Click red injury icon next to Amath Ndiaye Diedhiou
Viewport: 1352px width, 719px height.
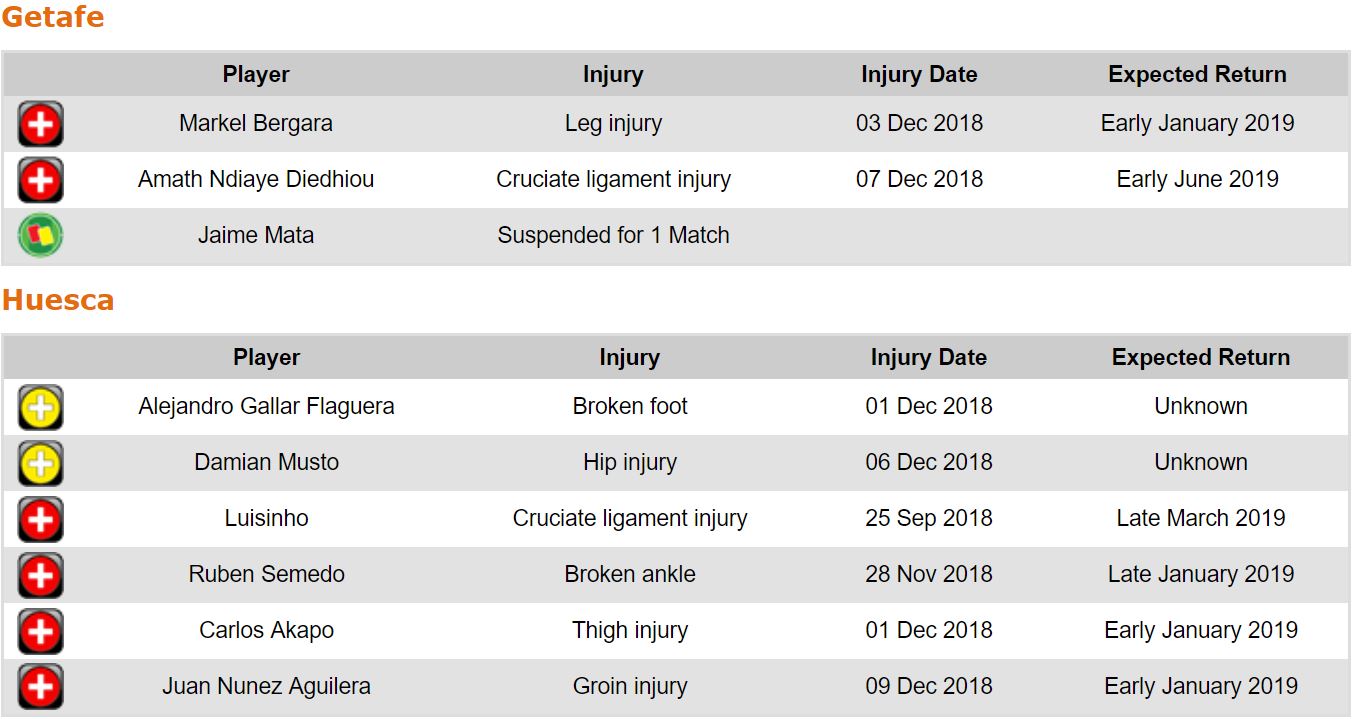pyautogui.click(x=40, y=181)
